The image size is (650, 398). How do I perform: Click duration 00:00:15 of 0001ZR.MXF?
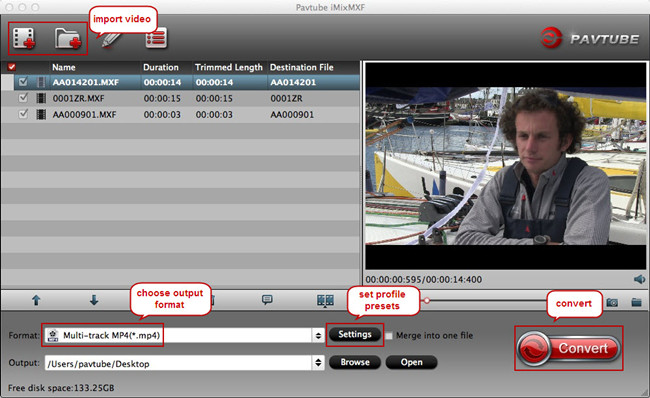pyautogui.click(x=162, y=99)
